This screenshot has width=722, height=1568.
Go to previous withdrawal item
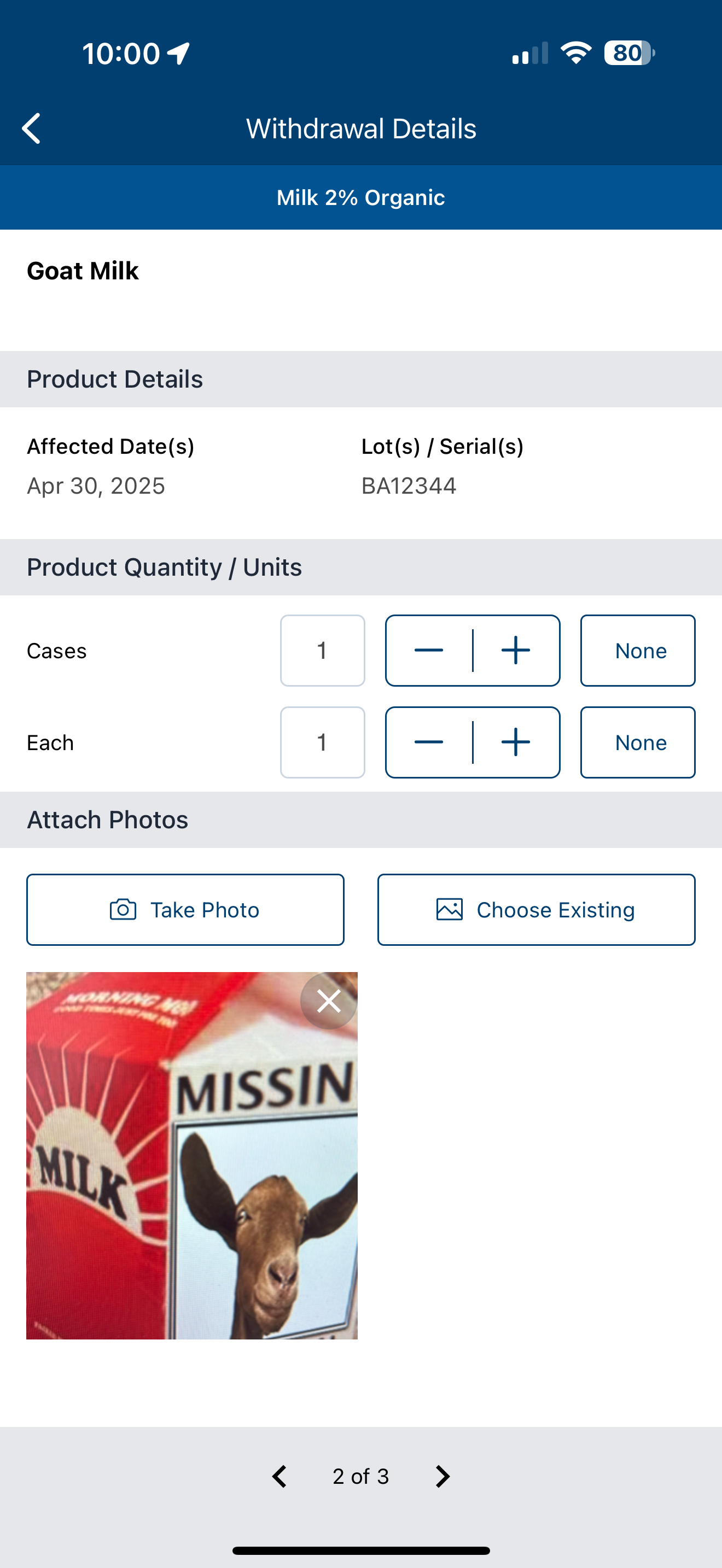[x=280, y=1476]
